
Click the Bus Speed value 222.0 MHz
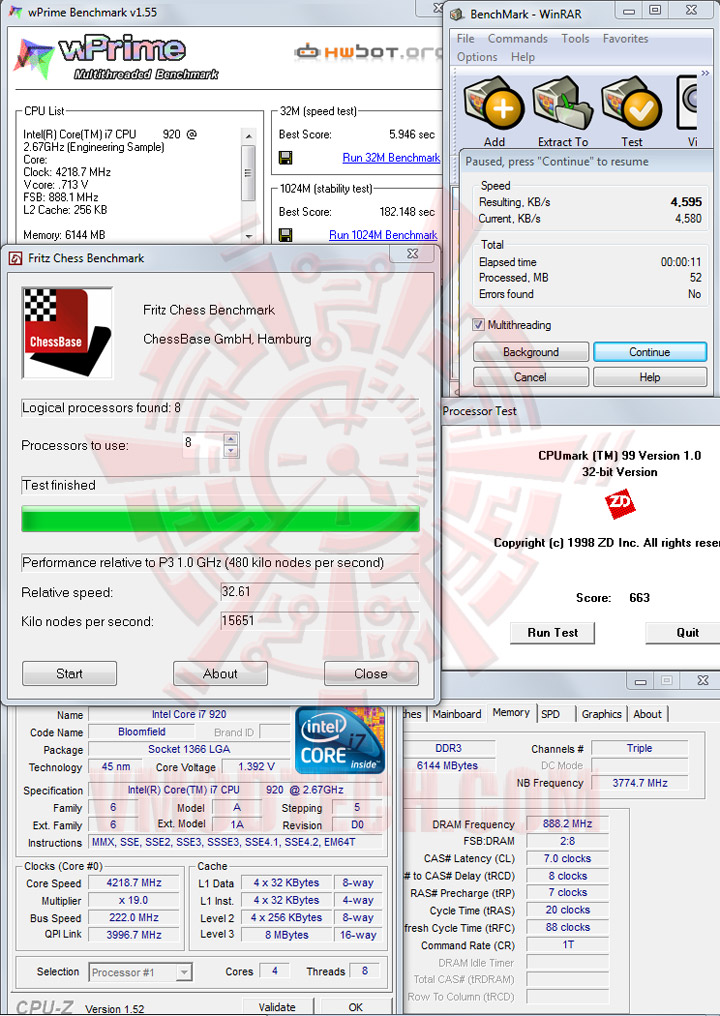[134, 918]
